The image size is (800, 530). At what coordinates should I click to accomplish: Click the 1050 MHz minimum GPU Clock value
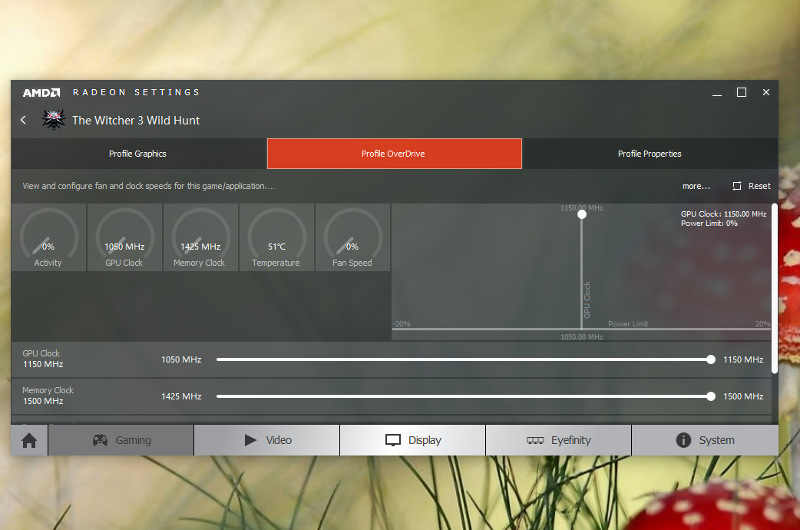(x=181, y=360)
